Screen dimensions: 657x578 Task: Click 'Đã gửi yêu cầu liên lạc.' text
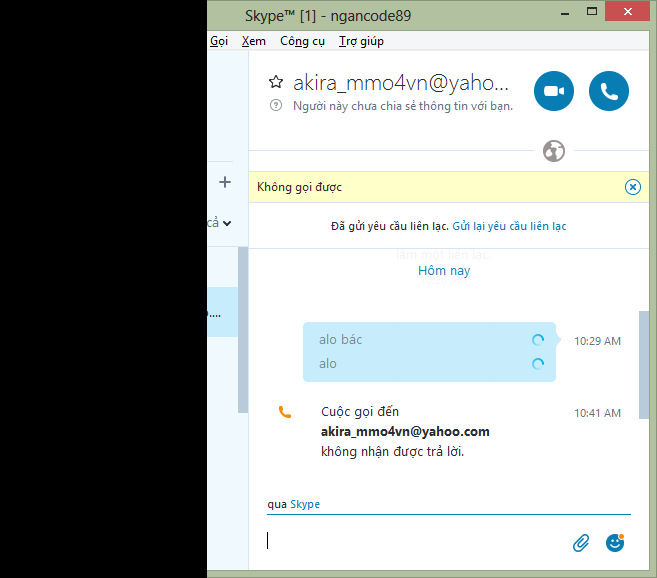(390, 226)
